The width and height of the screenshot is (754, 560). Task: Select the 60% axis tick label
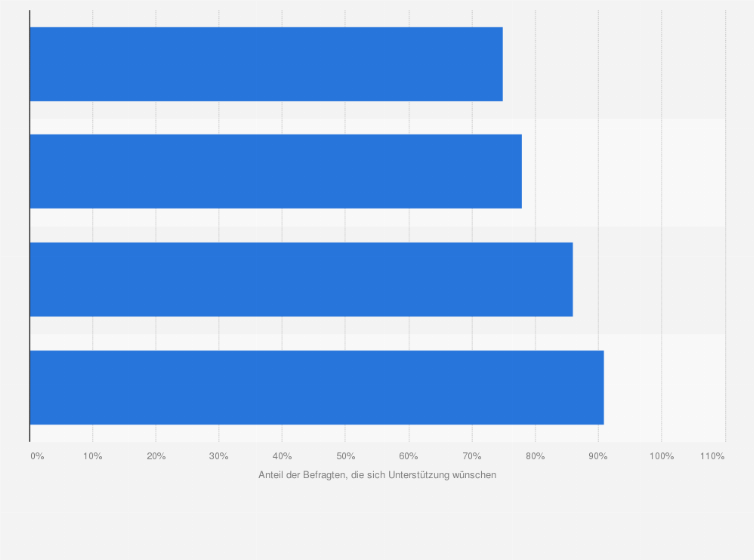click(409, 456)
